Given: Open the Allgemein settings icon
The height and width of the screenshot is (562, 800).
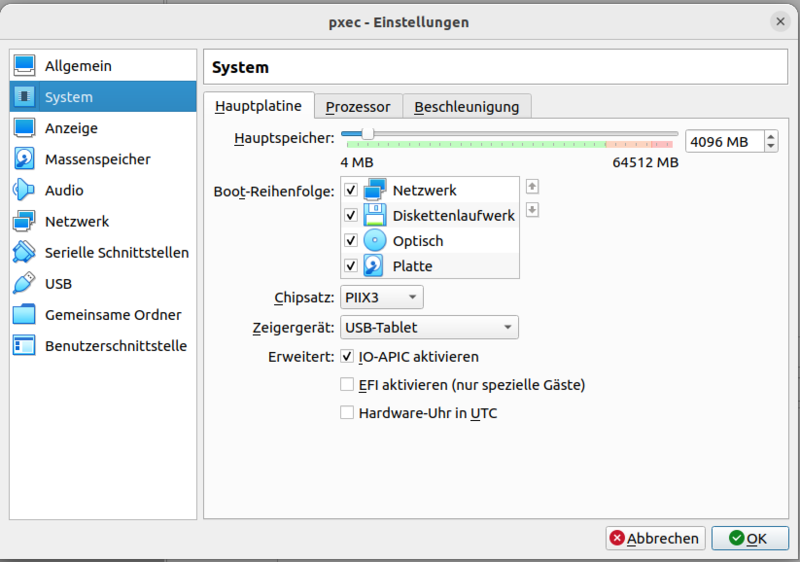Looking at the screenshot, I should tap(25, 66).
